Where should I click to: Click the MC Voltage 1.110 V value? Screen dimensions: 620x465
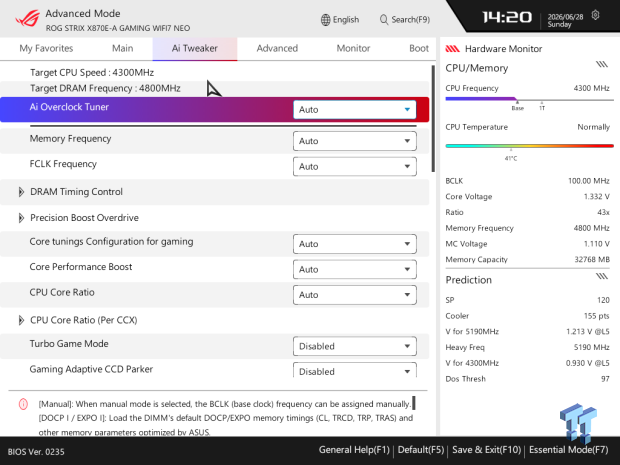pos(597,244)
